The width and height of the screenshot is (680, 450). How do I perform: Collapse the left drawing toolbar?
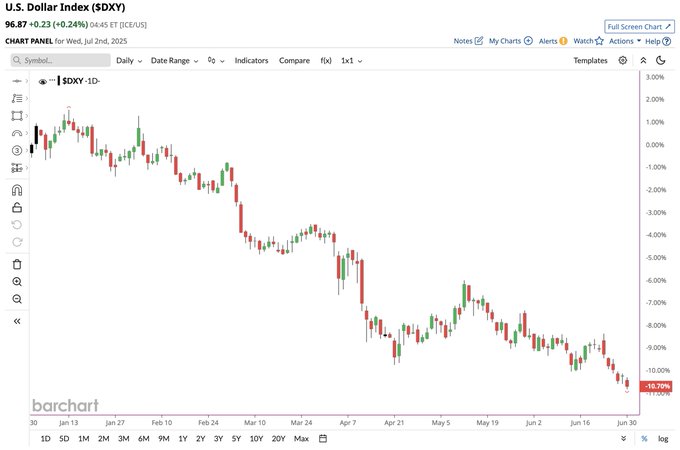17,321
